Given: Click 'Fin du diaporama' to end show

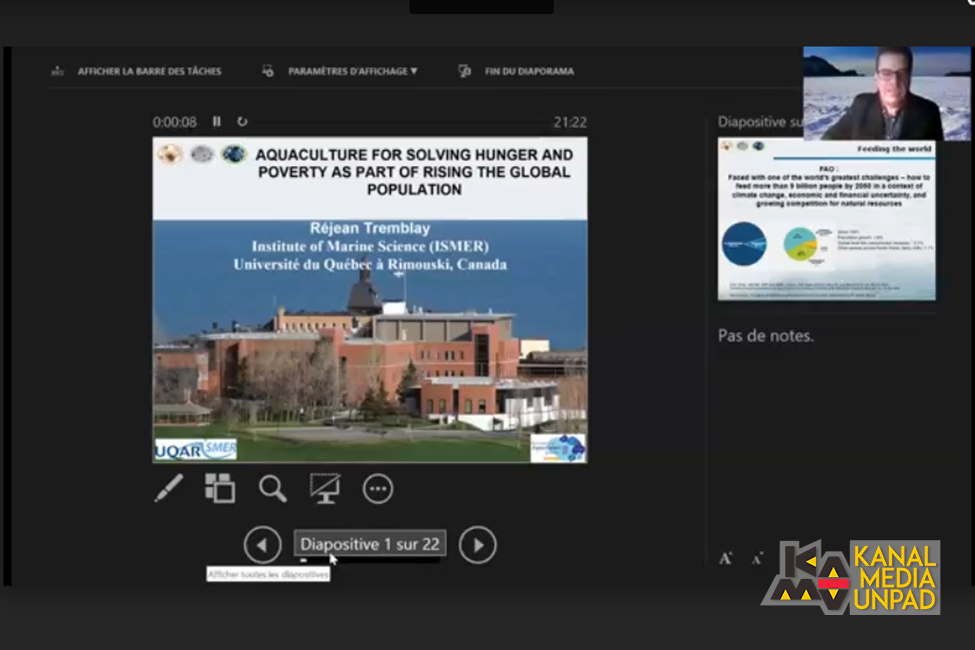Looking at the screenshot, I should tap(529, 72).
